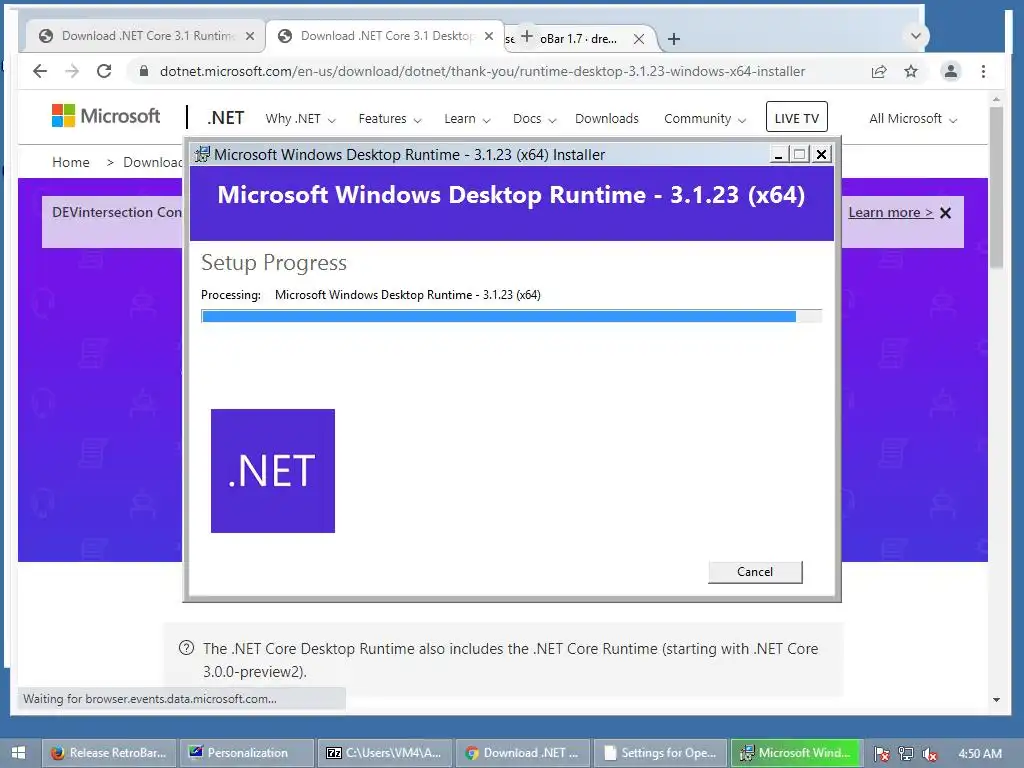Switch to Download .NET Core 3.1 Runtime tab

coord(144,36)
